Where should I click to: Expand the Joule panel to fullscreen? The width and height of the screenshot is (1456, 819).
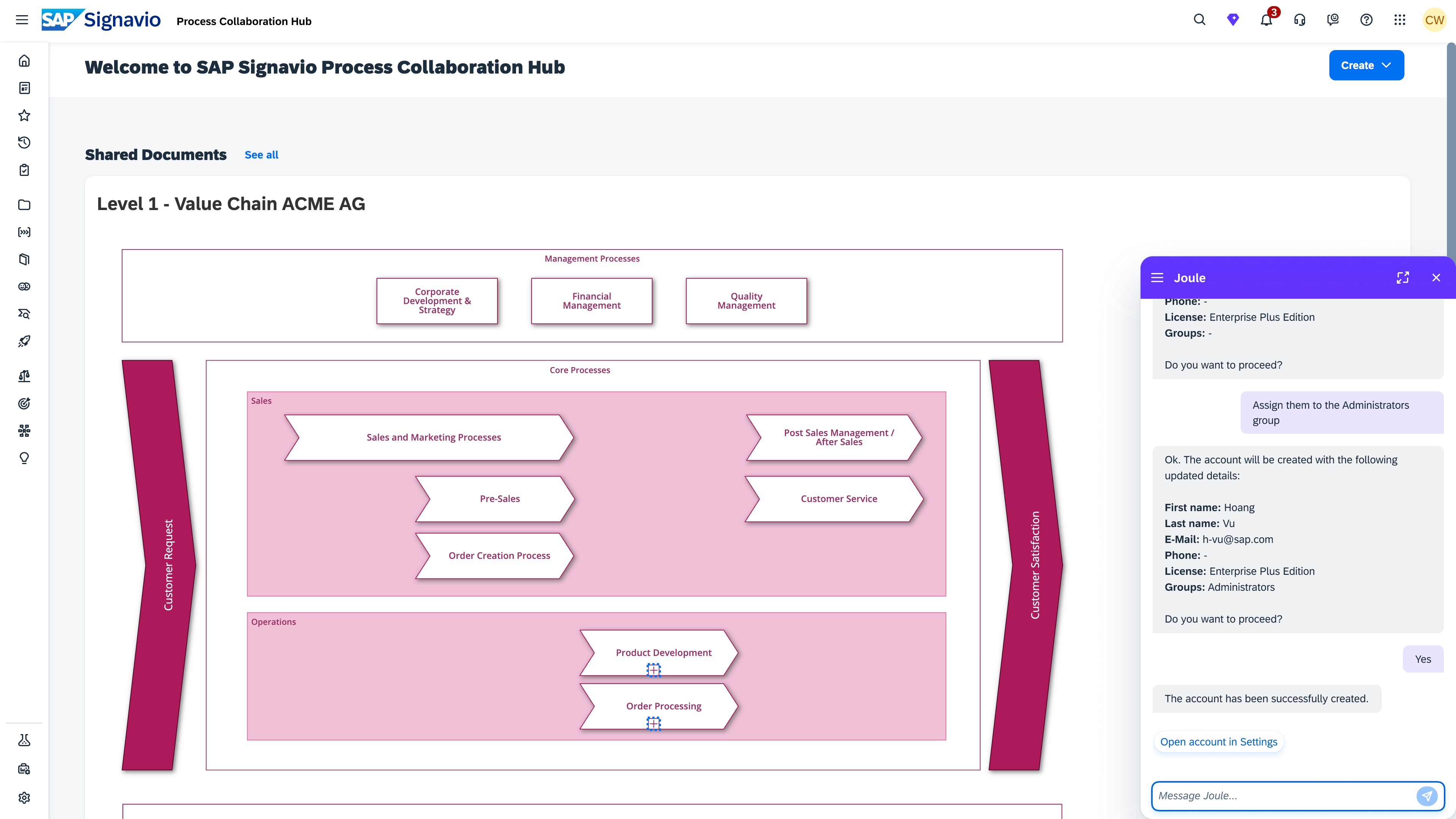[x=1402, y=278]
